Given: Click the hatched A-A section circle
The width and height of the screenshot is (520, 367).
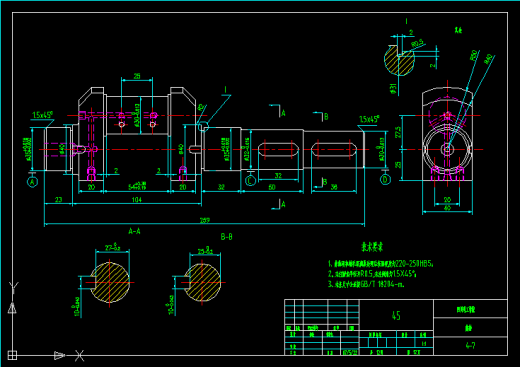Looking at the screenshot, I should coord(110,282).
